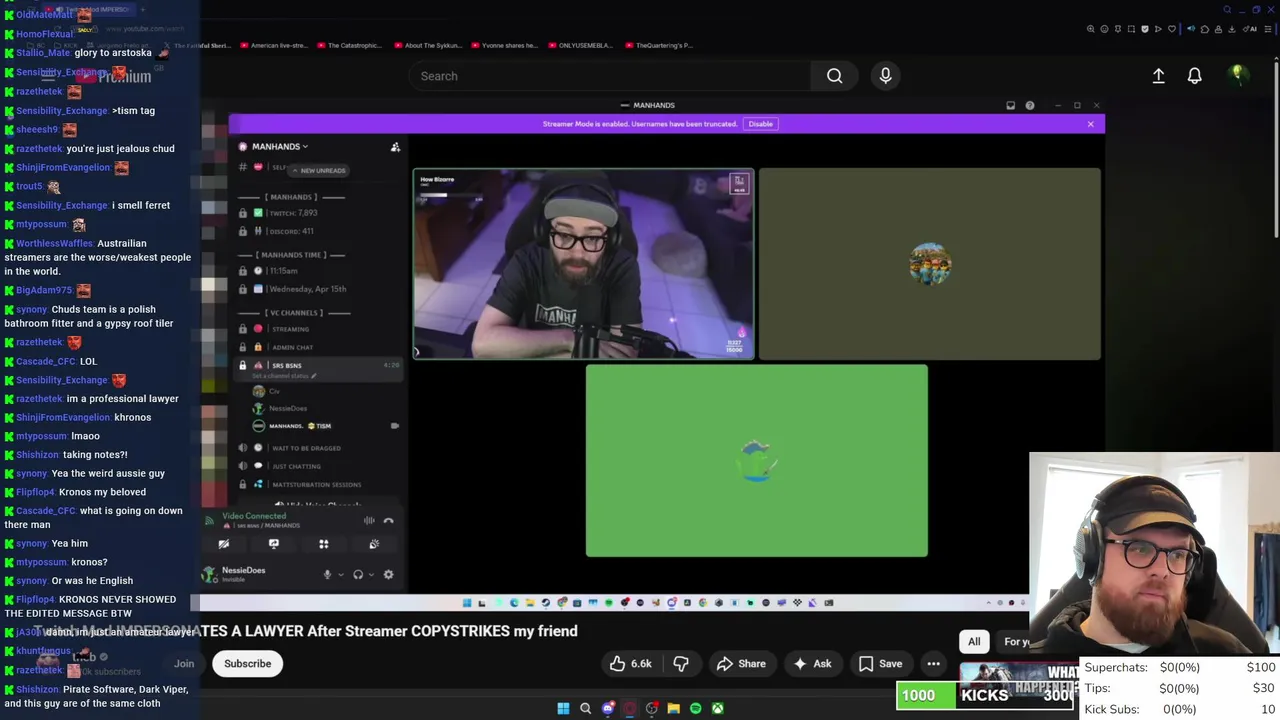The width and height of the screenshot is (1280, 720).
Task: Save the video to a playlist
Action: pyautogui.click(x=881, y=664)
